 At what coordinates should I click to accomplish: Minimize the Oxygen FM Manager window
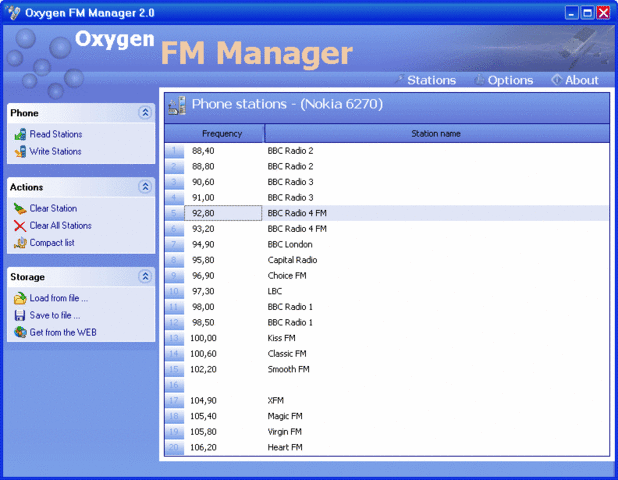point(571,13)
